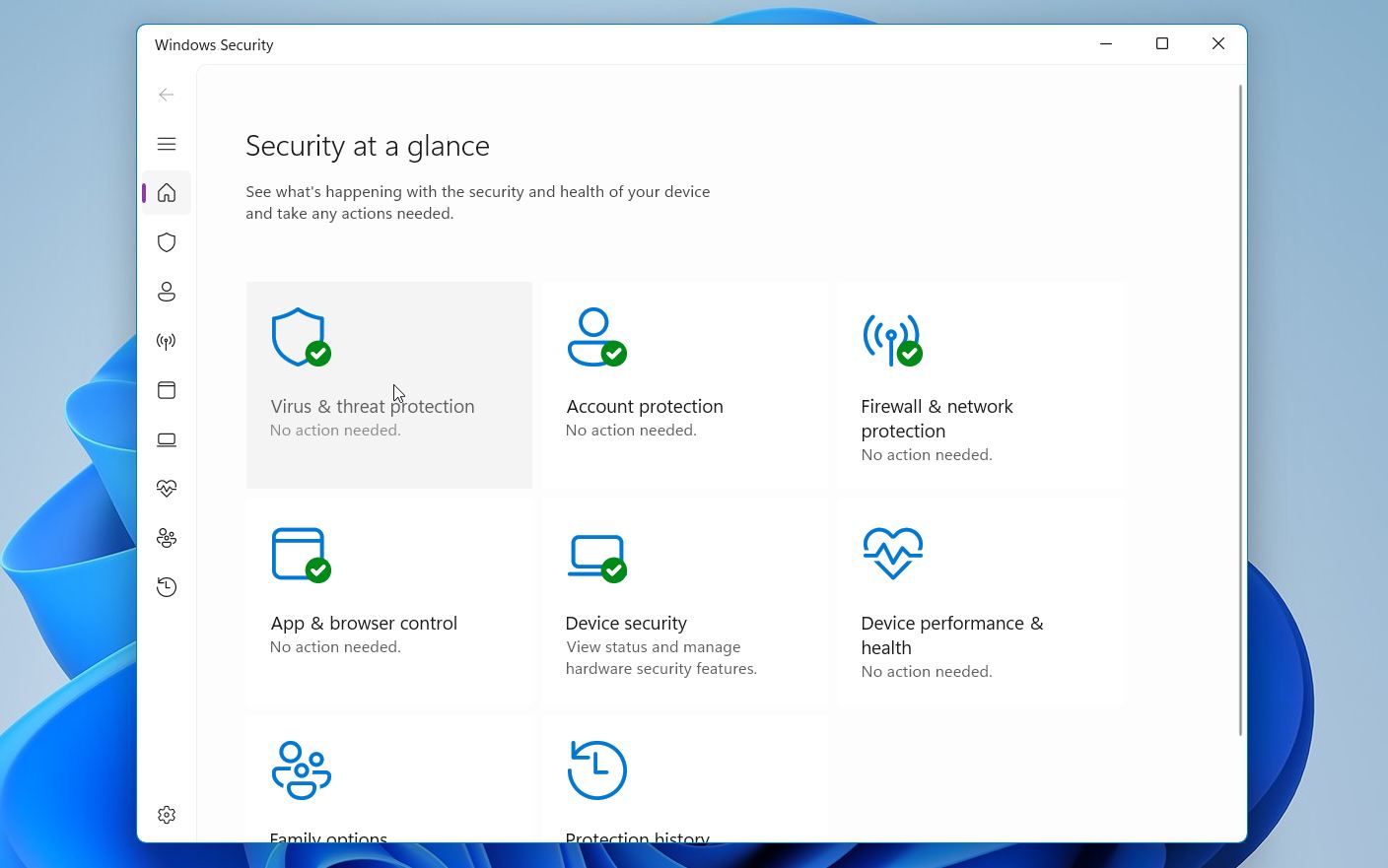
Task: Open Virus & threat protection shield sidebar icon
Action: 167,242
